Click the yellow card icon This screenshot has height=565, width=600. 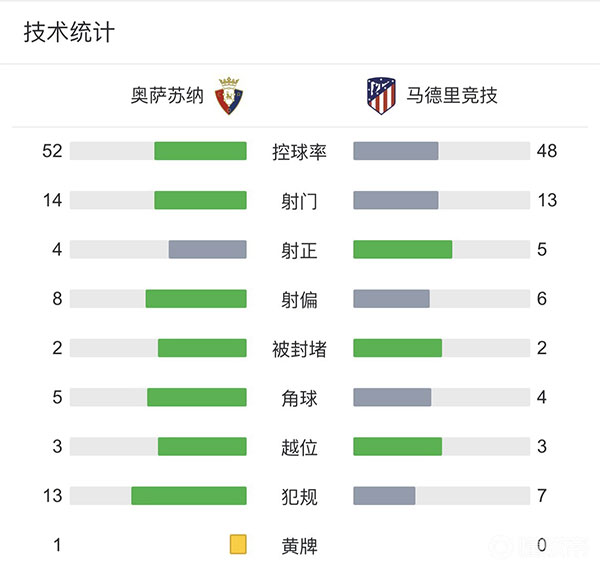pos(238,545)
